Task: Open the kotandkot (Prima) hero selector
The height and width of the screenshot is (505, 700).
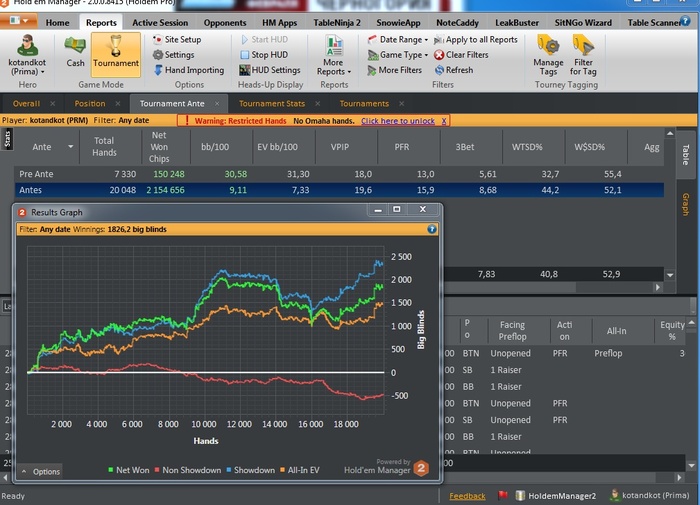Action: click(27, 55)
